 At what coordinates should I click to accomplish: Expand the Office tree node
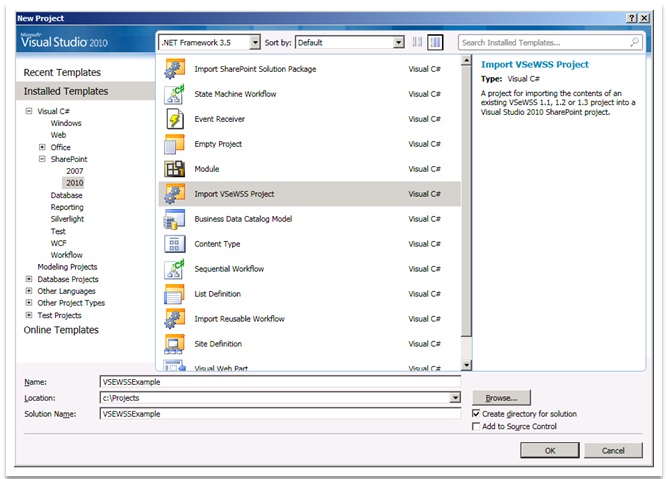coord(42,147)
